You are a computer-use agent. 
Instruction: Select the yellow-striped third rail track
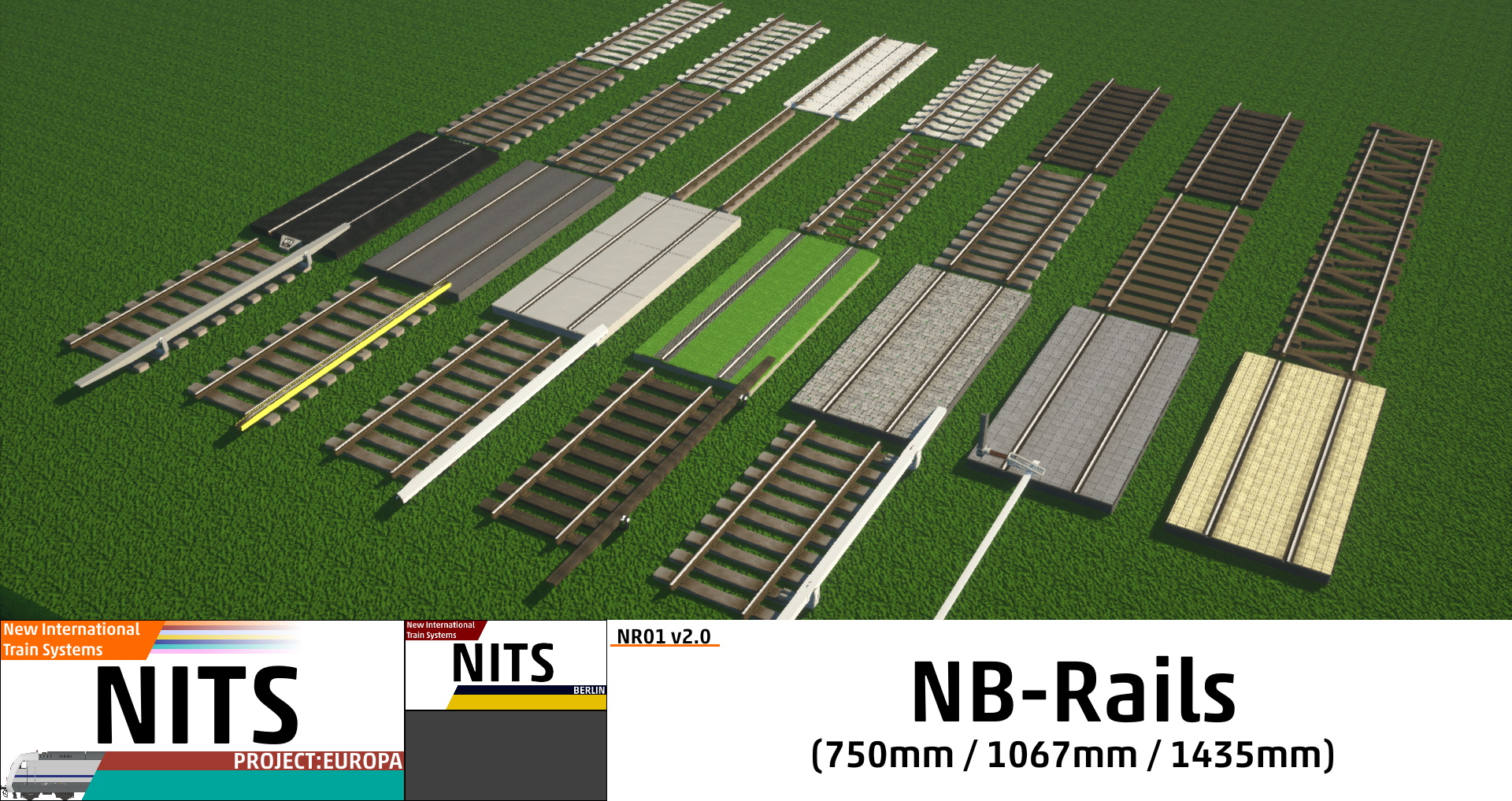pyautogui.click(x=321, y=354)
